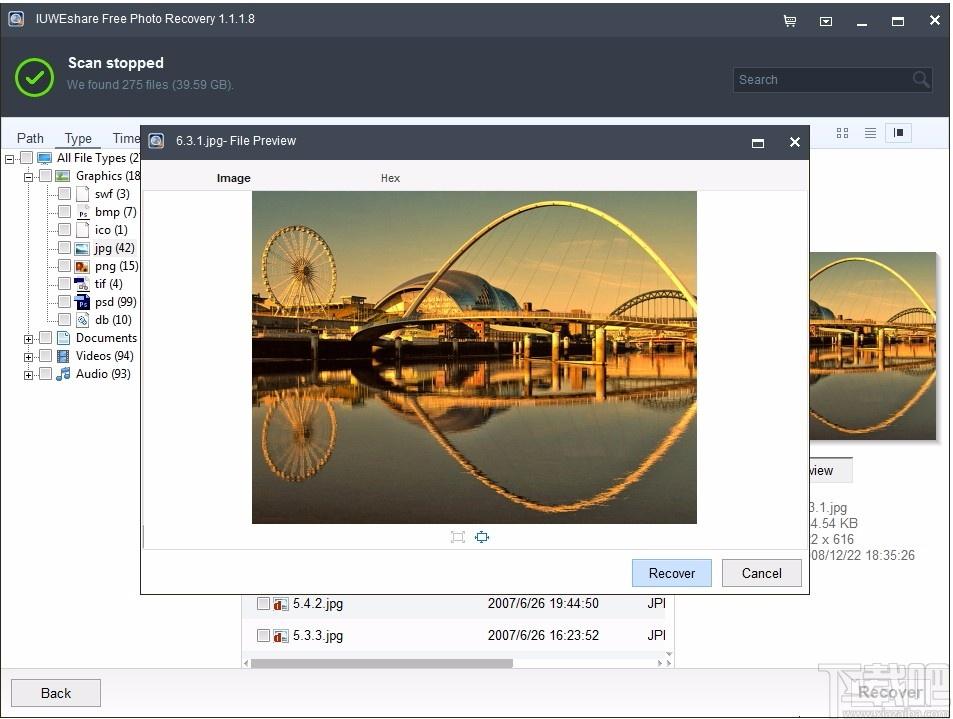Click the Documents category icon
Viewport: 953px width, 719px height.
63,338
